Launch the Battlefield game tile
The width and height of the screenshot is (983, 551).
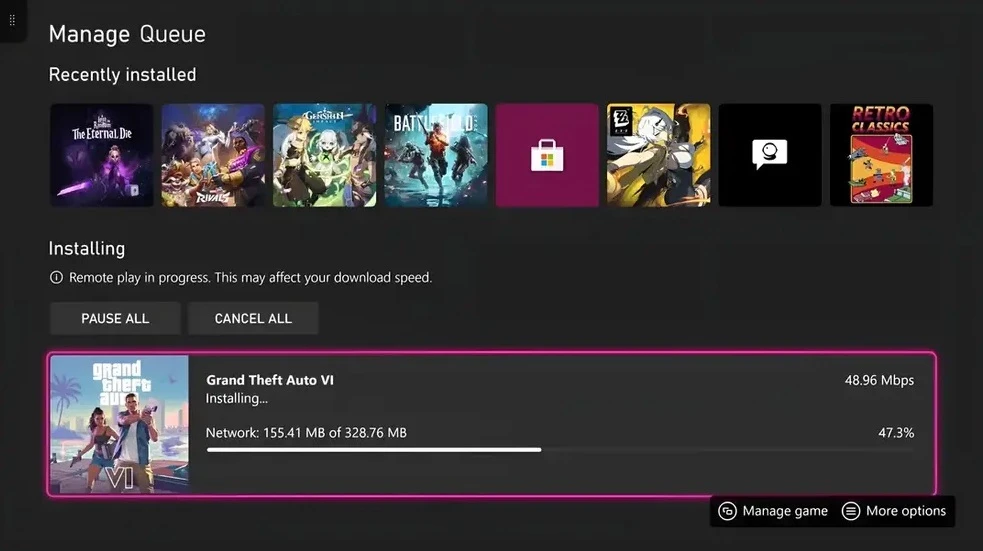click(436, 155)
